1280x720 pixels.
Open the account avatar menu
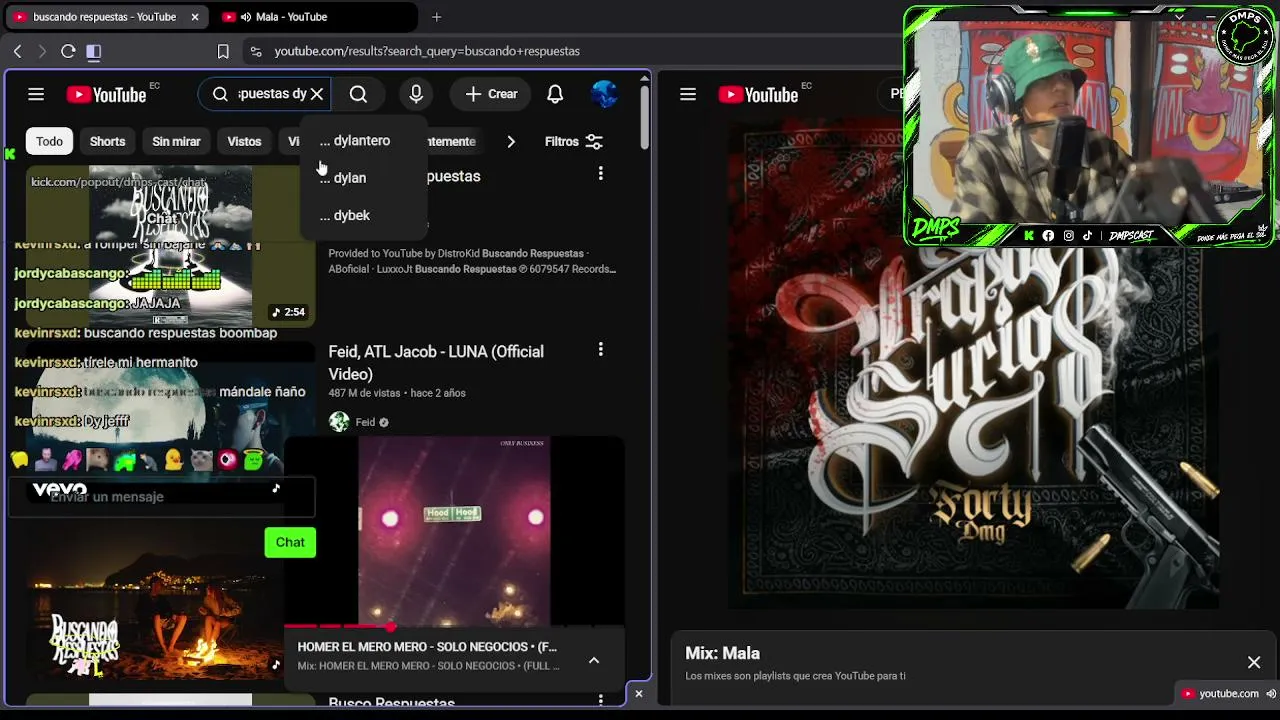pyautogui.click(x=604, y=94)
